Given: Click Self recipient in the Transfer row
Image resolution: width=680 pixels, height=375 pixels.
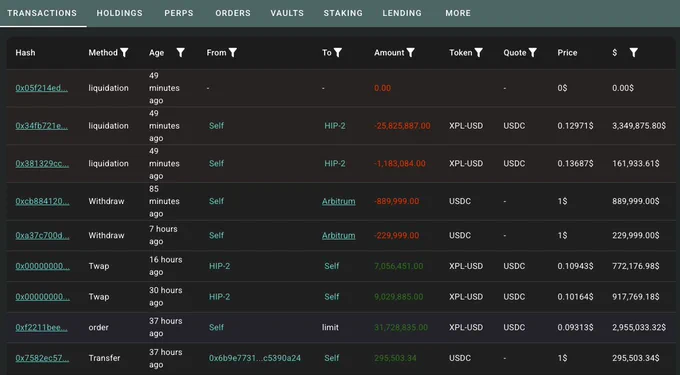Looking at the screenshot, I should tap(332, 358).
